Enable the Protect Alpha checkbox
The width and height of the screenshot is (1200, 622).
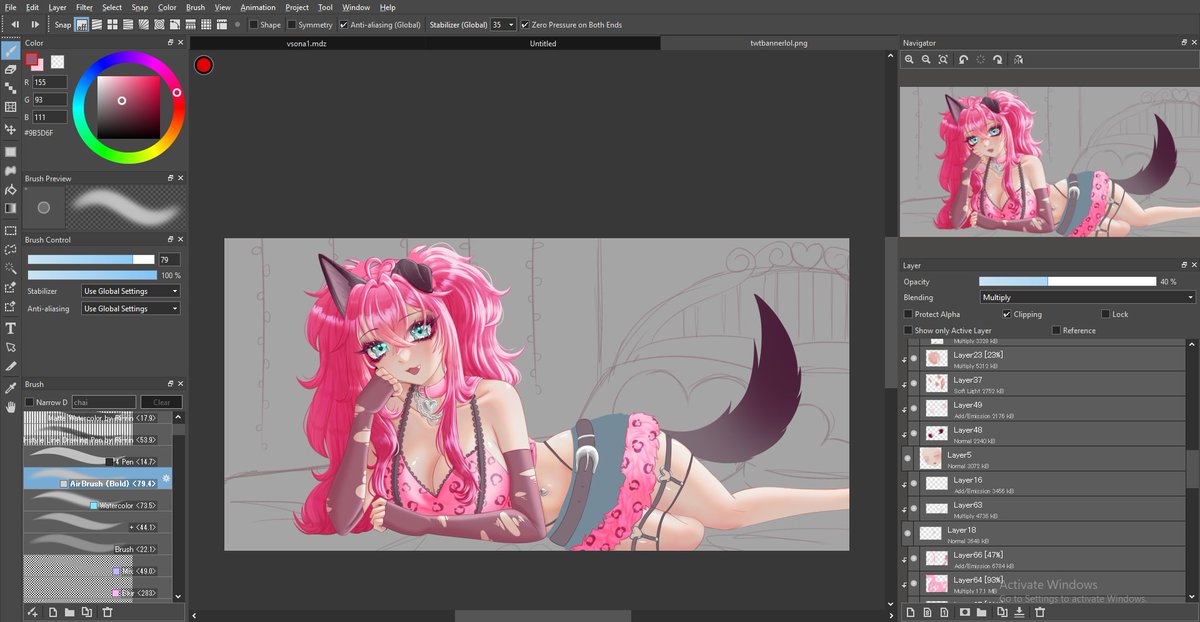pos(908,314)
